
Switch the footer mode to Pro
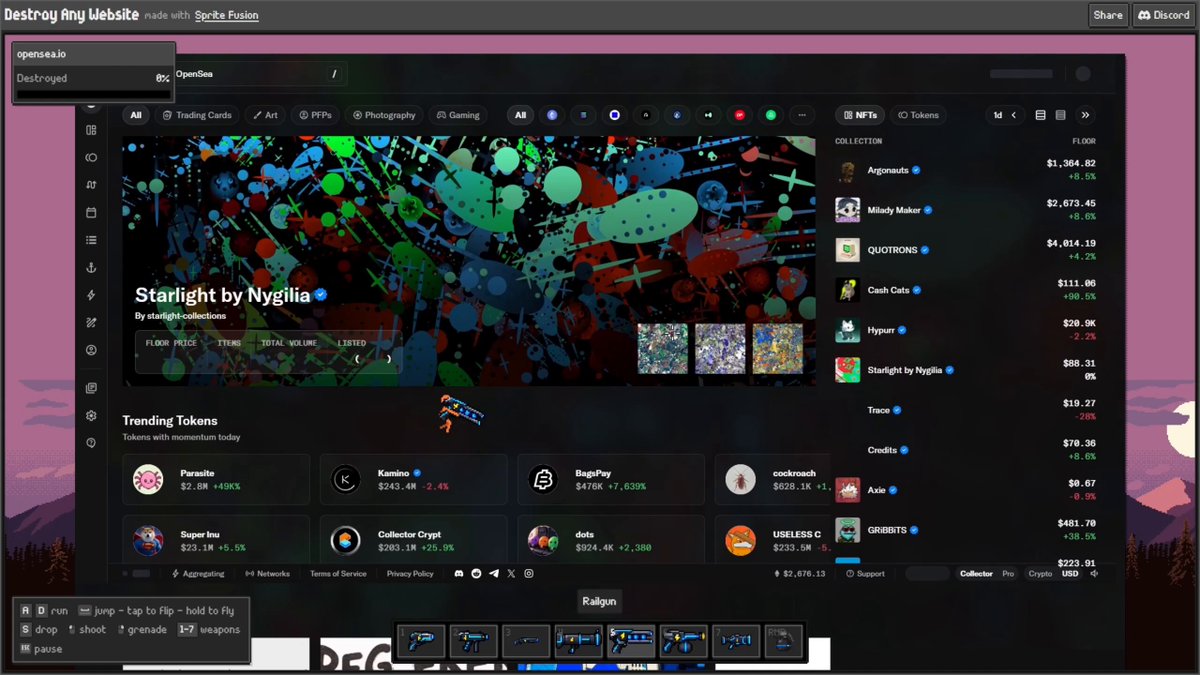[1008, 574]
